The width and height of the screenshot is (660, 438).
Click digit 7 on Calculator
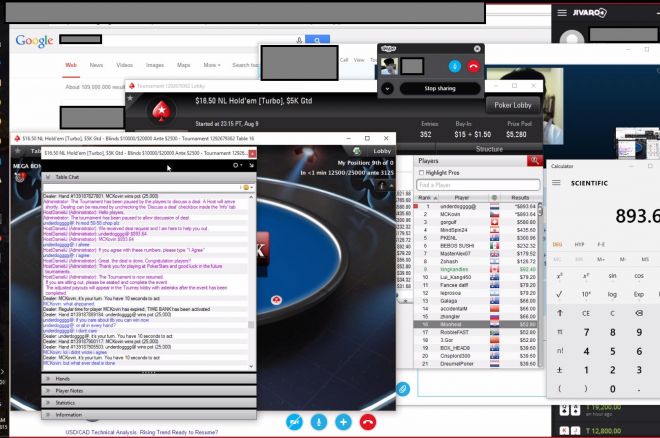coord(586,332)
